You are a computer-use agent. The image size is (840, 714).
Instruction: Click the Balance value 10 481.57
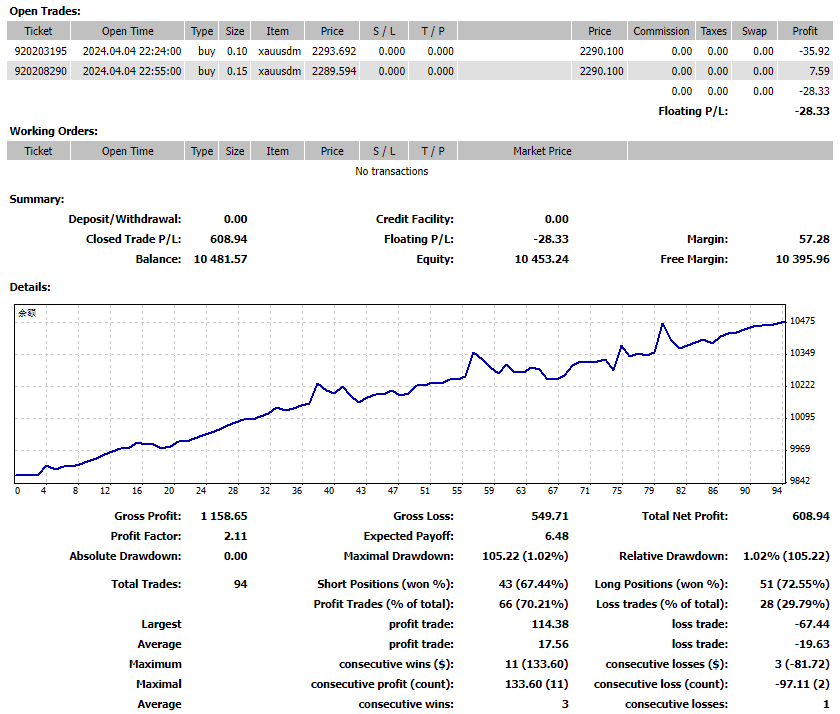click(220, 259)
